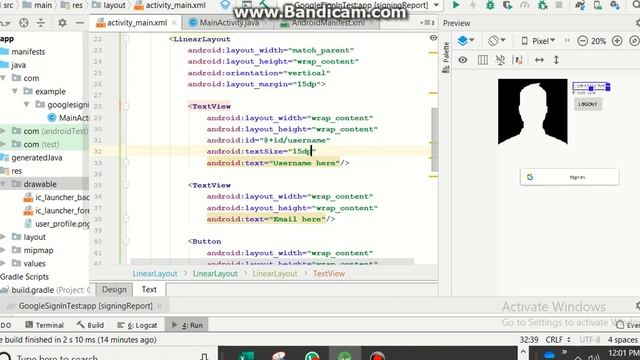The width and height of the screenshot is (640, 360).
Task: Open the Terminal tool window
Action: pyautogui.click(x=44, y=325)
